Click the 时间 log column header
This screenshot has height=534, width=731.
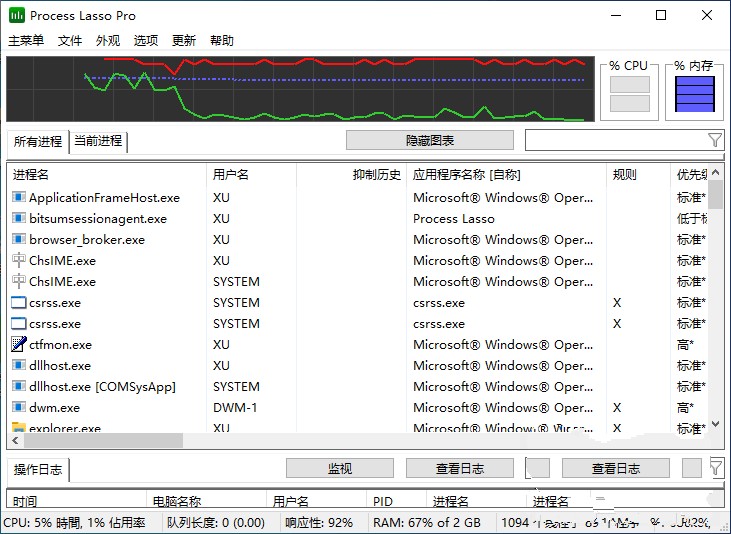point(76,501)
